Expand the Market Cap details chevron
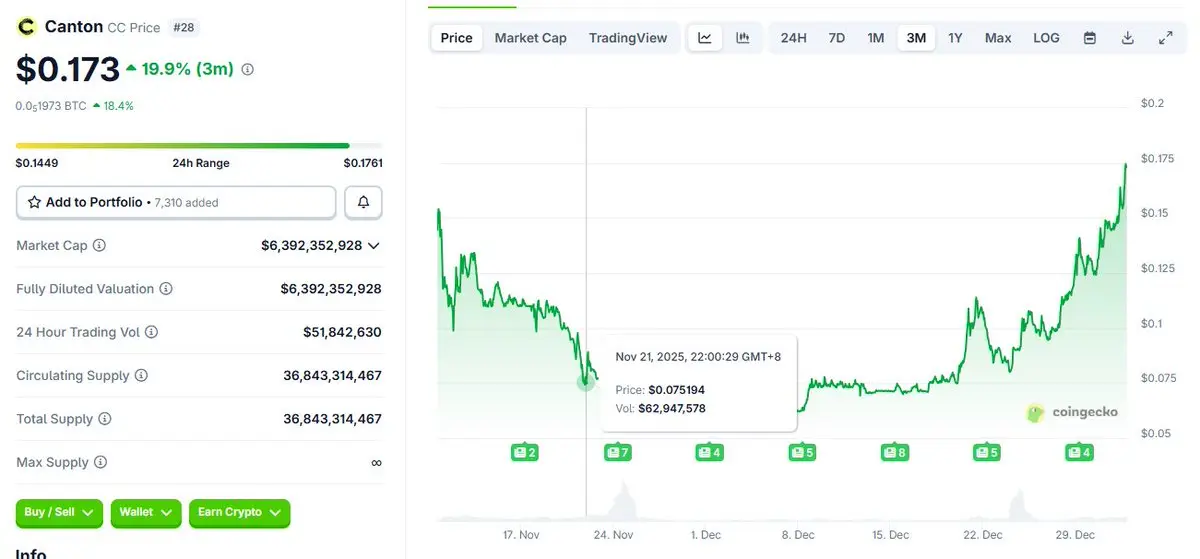 374,245
